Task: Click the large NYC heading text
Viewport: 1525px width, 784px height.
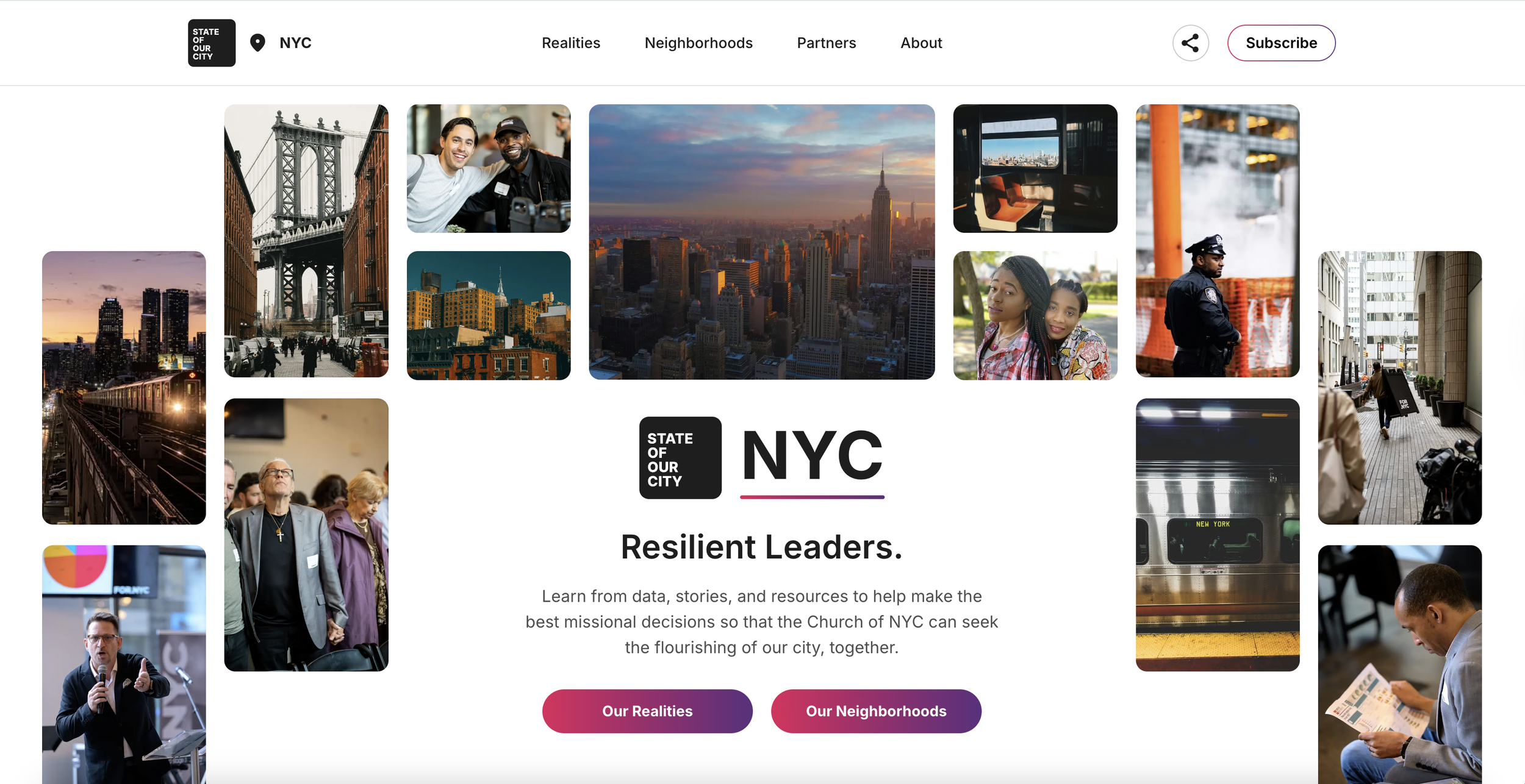Action: (812, 455)
